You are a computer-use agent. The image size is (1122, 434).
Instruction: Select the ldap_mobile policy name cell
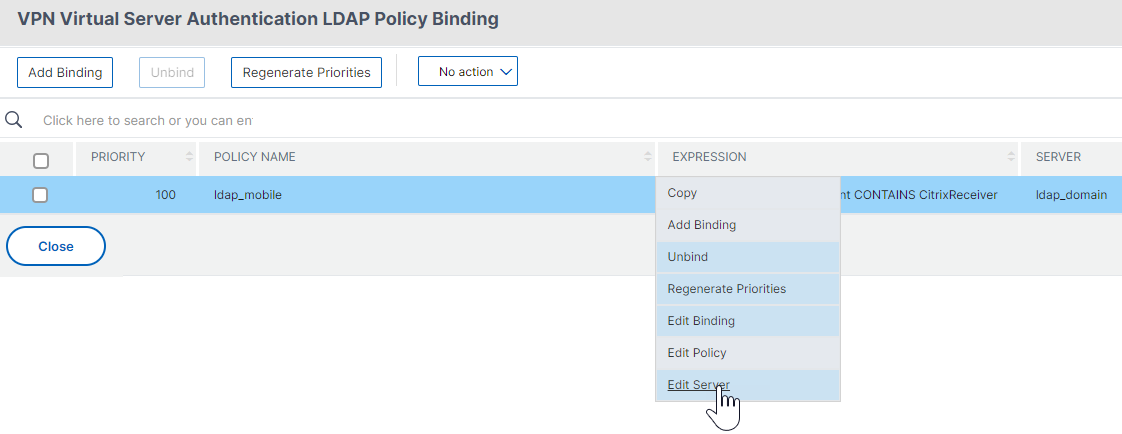[248, 194]
